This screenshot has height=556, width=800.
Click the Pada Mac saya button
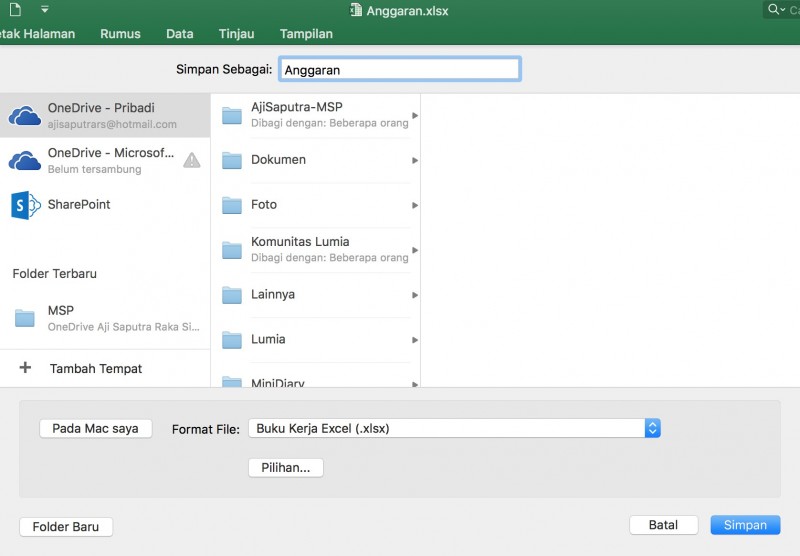pyautogui.click(x=95, y=428)
